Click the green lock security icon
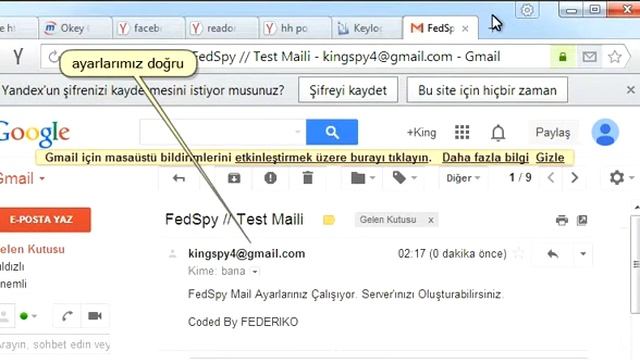Screen dimensions: 640x360 (x=562, y=57)
